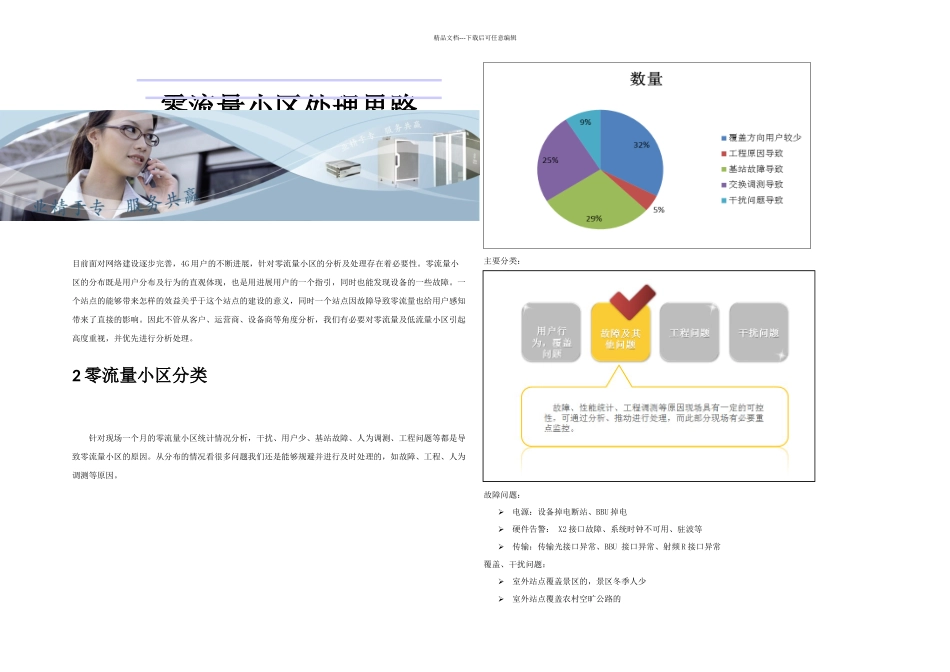Select the blue legend swatch for 覆盖方向用户较少
This screenshot has height=672, width=950.
pos(723,138)
